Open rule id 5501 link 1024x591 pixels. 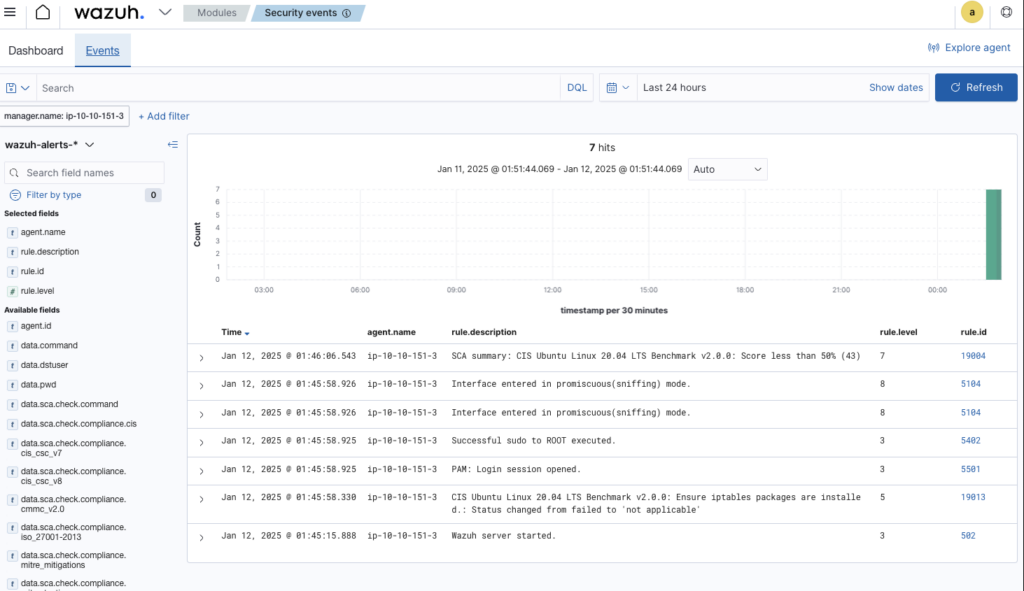(x=970, y=469)
